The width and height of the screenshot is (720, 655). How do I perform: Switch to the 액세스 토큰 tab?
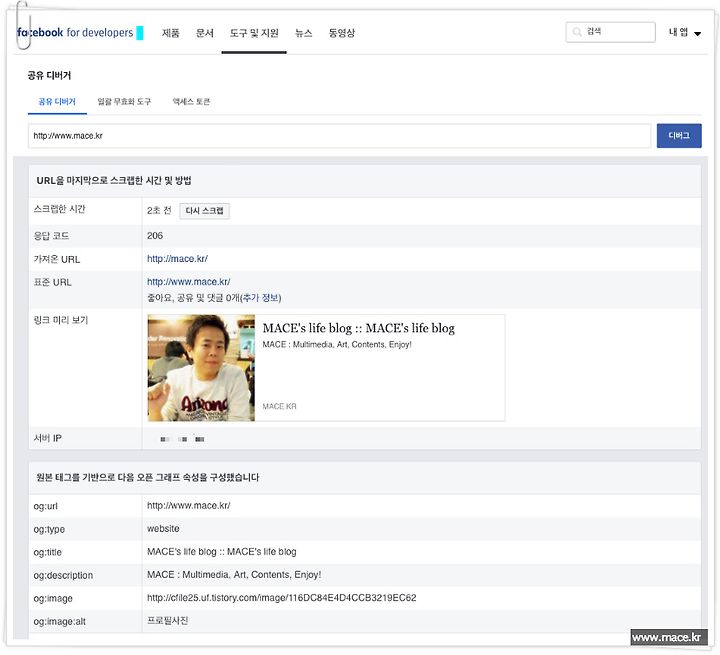(191, 102)
